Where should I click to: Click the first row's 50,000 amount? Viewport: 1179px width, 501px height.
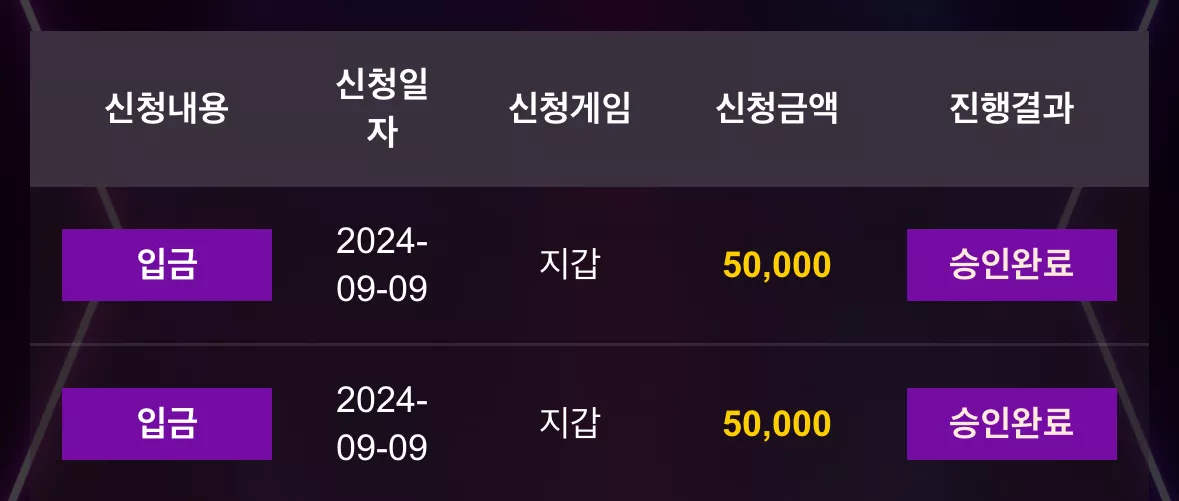point(777,265)
